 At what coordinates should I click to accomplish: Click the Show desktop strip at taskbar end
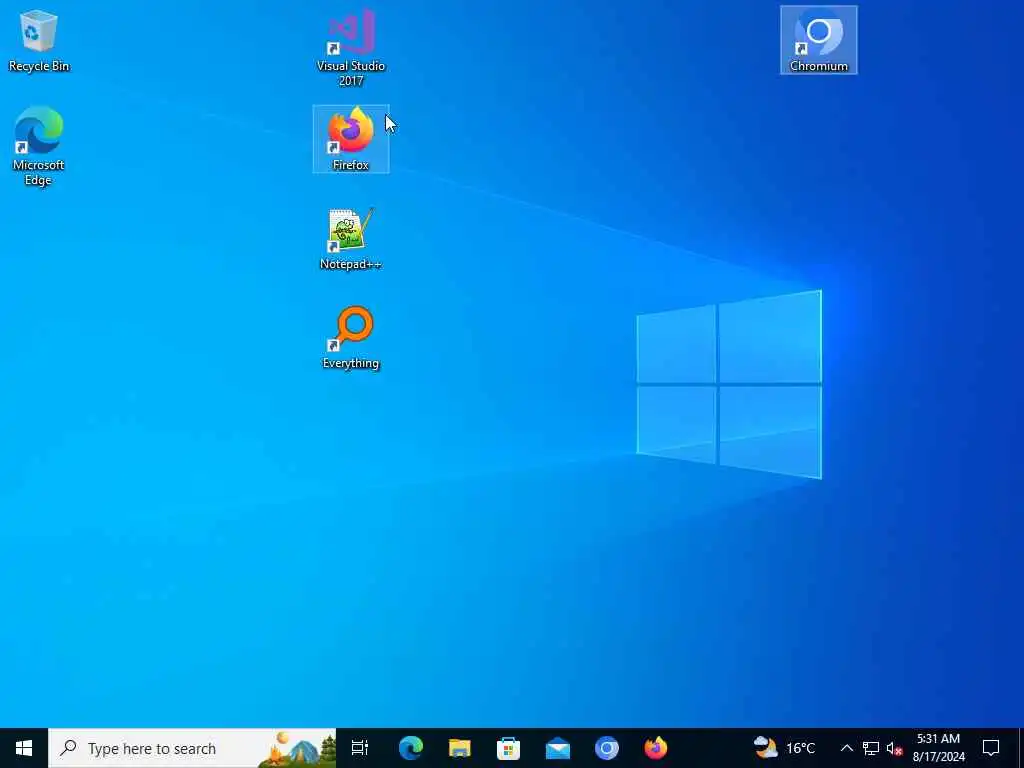point(1021,748)
